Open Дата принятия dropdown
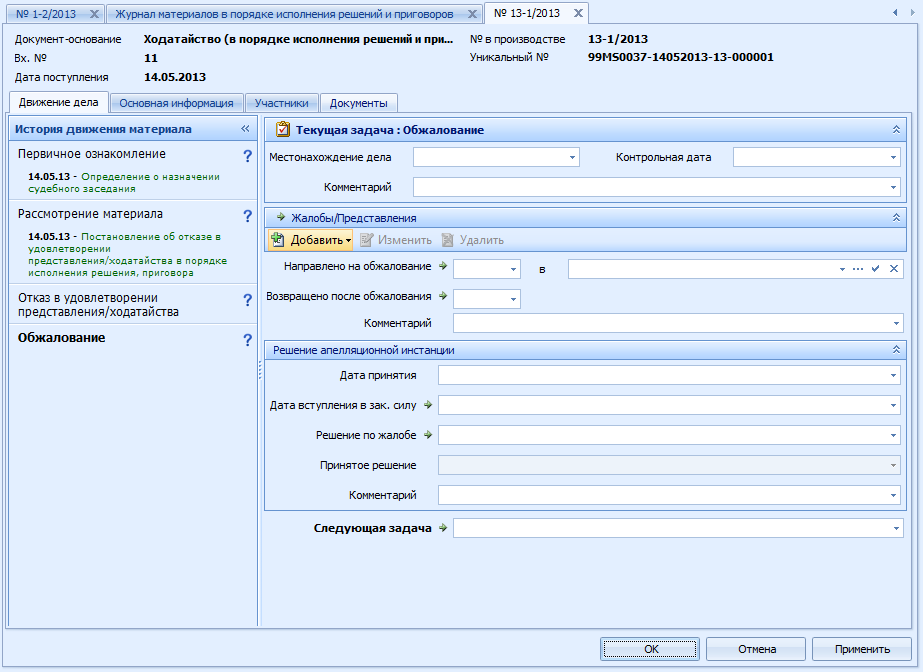This screenshot has width=923, height=672. tap(893, 375)
